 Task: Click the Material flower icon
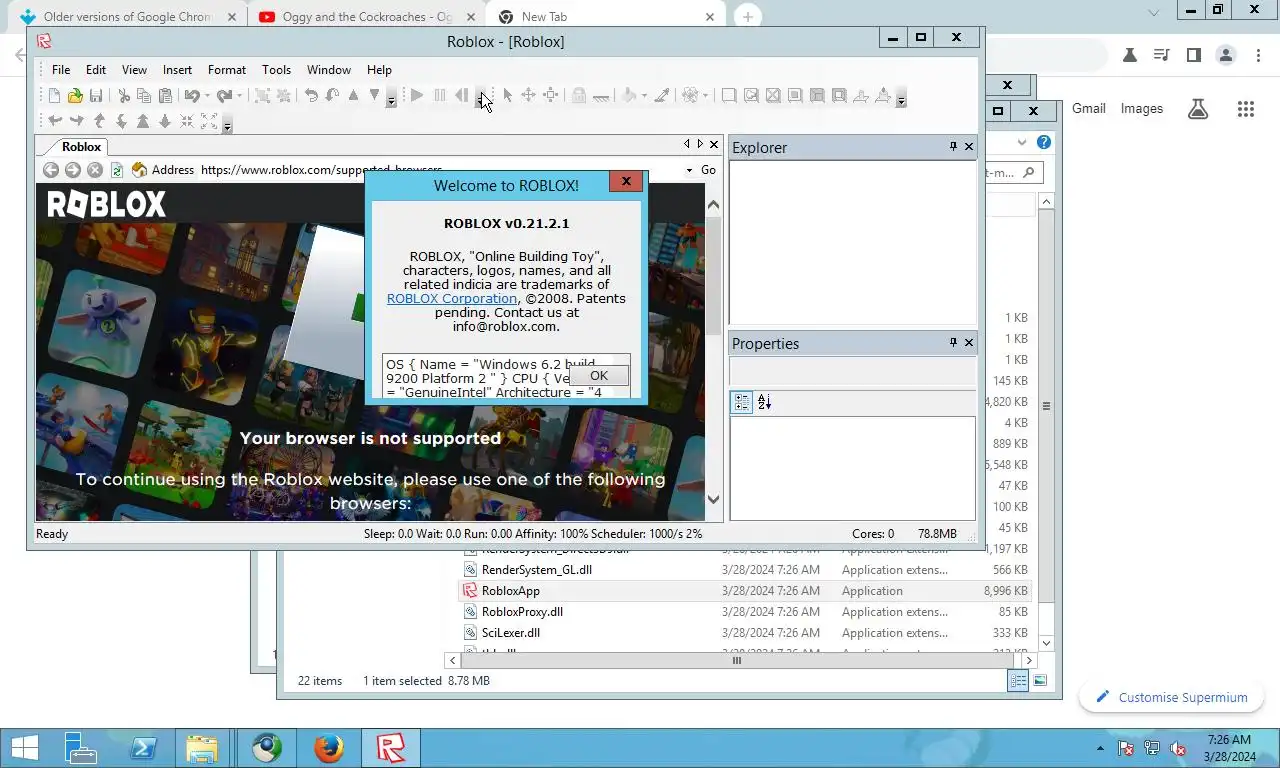pyautogui.click(x=690, y=96)
